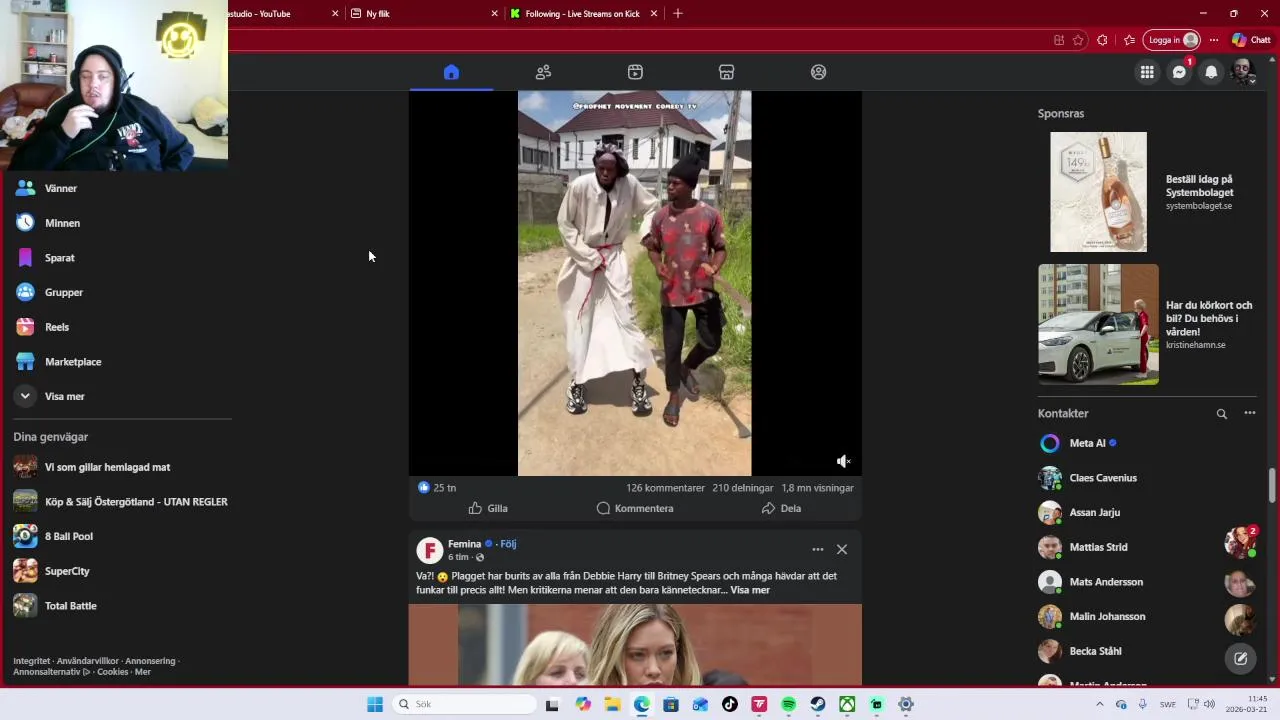Click the Kommentera button under the video

[635, 508]
